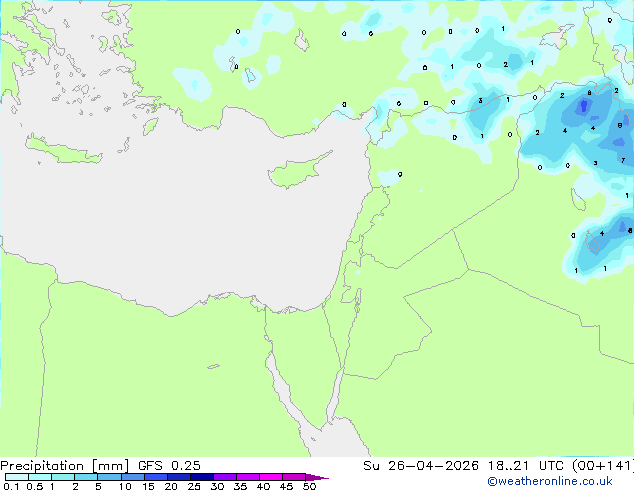Screen dimensions: 634x490
Task: Click the "Su 26-04-2026" date text
Action: click(421, 466)
